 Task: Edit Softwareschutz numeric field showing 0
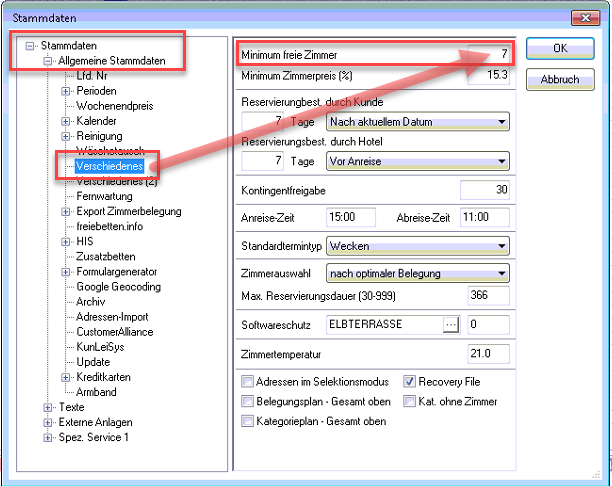pyautogui.click(x=489, y=325)
